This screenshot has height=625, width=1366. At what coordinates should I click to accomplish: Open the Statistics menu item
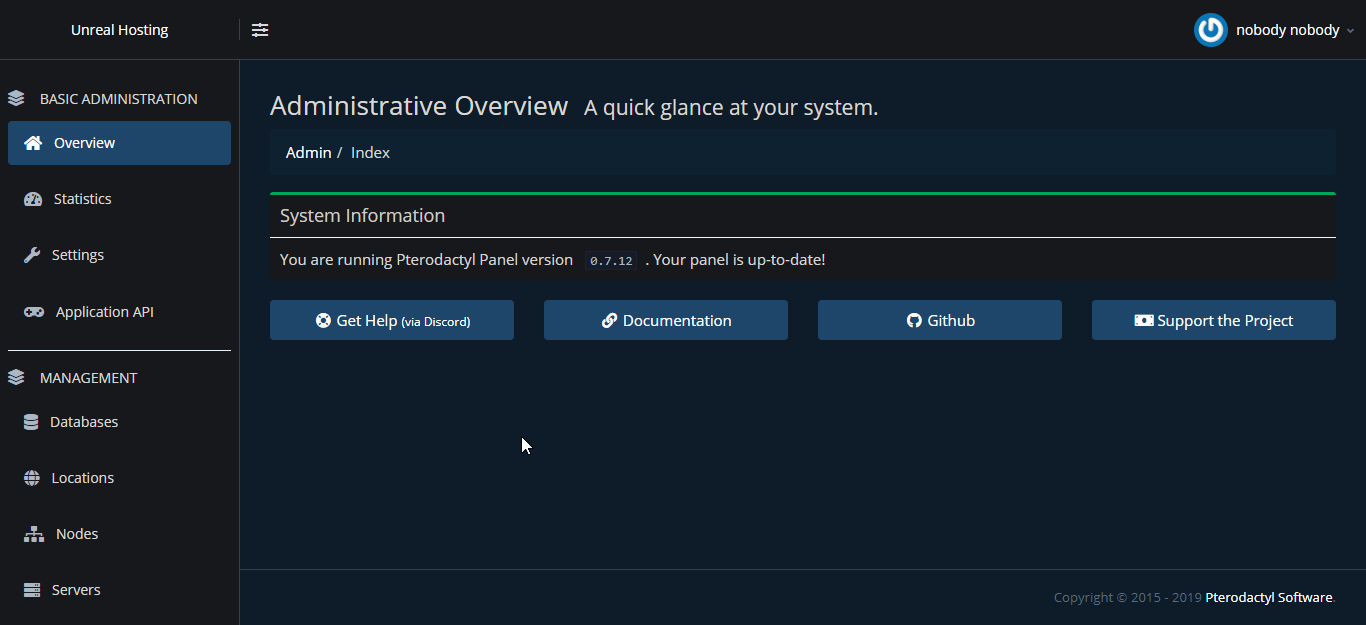82,199
